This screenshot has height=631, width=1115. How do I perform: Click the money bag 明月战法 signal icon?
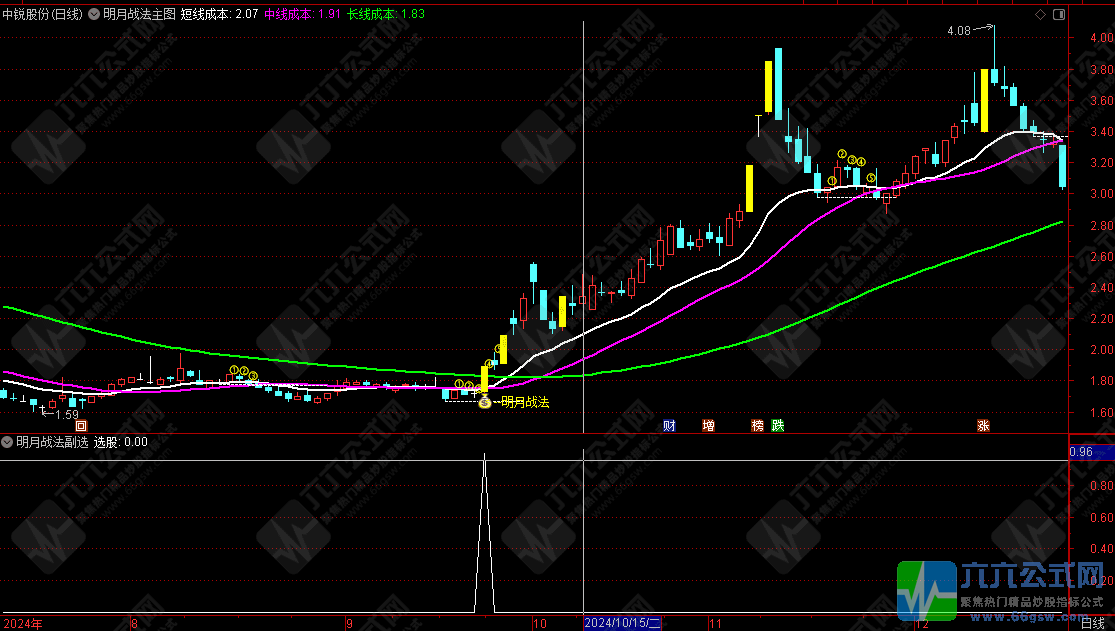(485, 403)
